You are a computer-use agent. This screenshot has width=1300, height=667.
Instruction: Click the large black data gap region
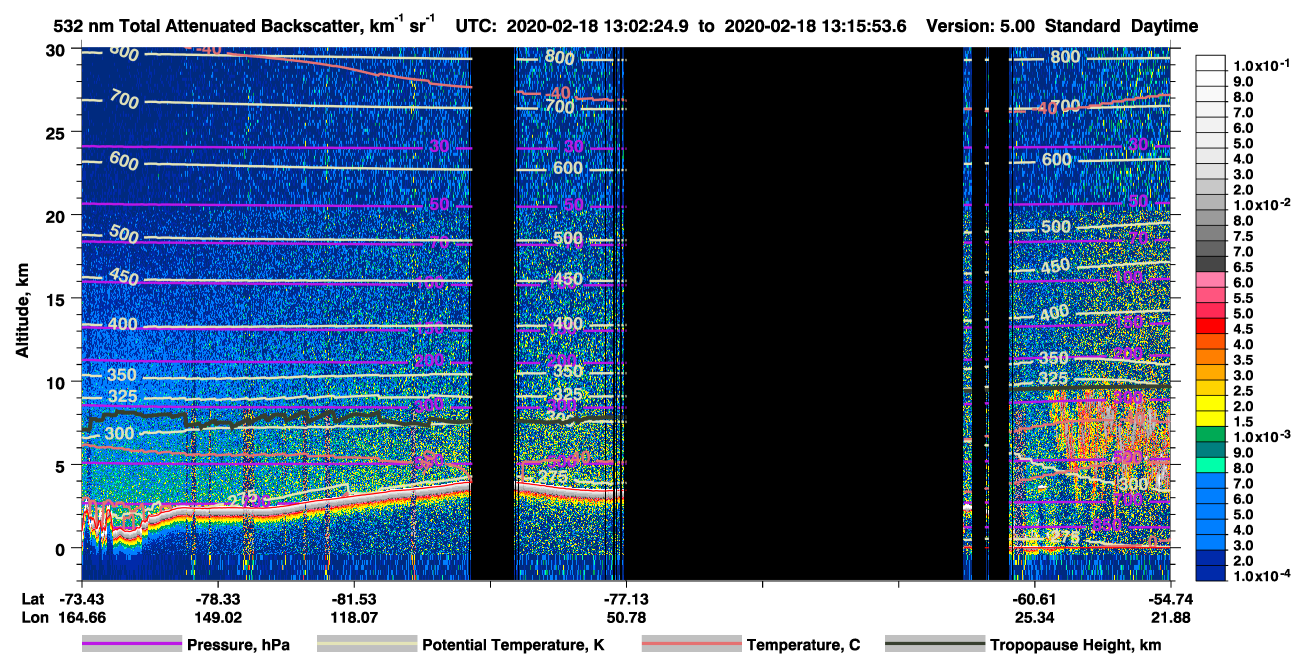pos(795,314)
